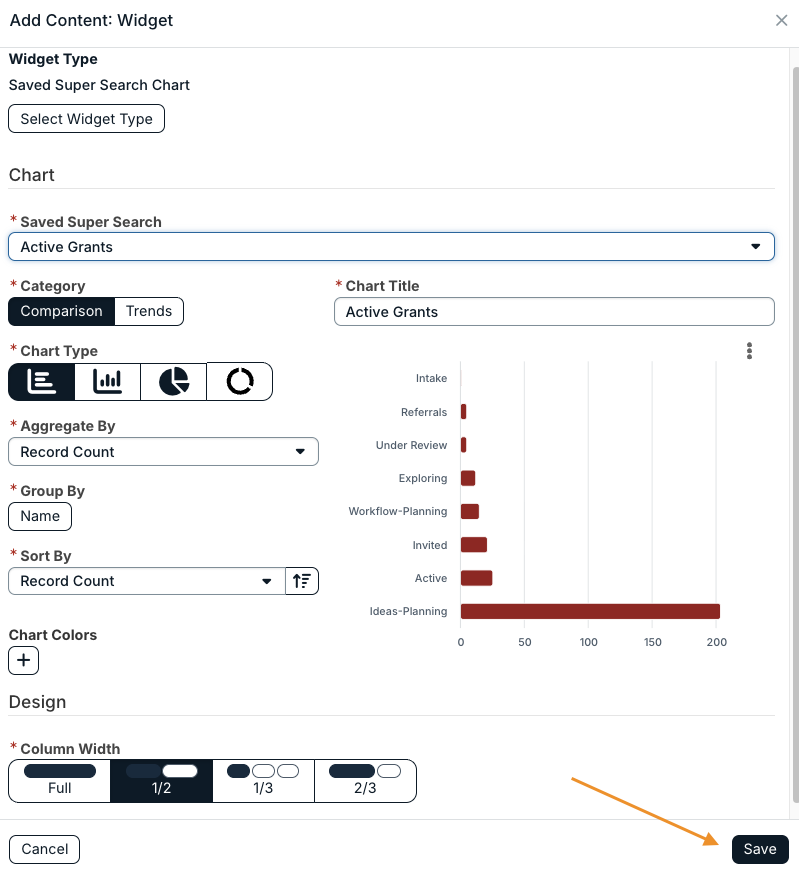Click the Chart Title input field
799x871 pixels.
coord(554,312)
